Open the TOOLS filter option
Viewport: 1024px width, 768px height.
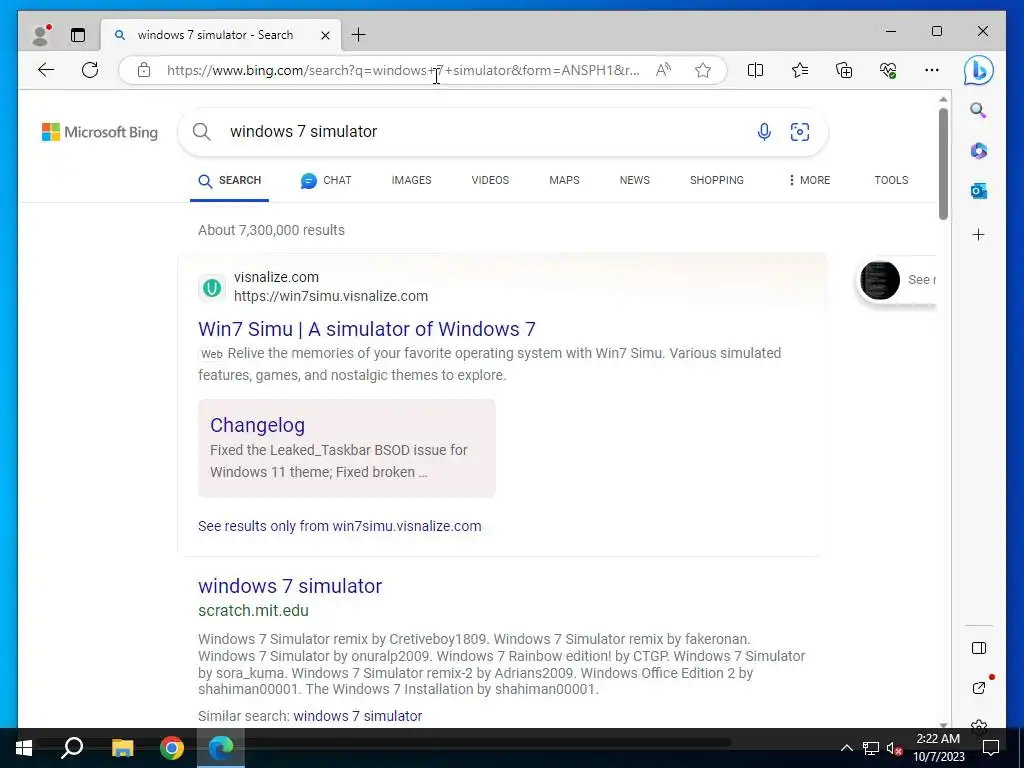pos(891,180)
